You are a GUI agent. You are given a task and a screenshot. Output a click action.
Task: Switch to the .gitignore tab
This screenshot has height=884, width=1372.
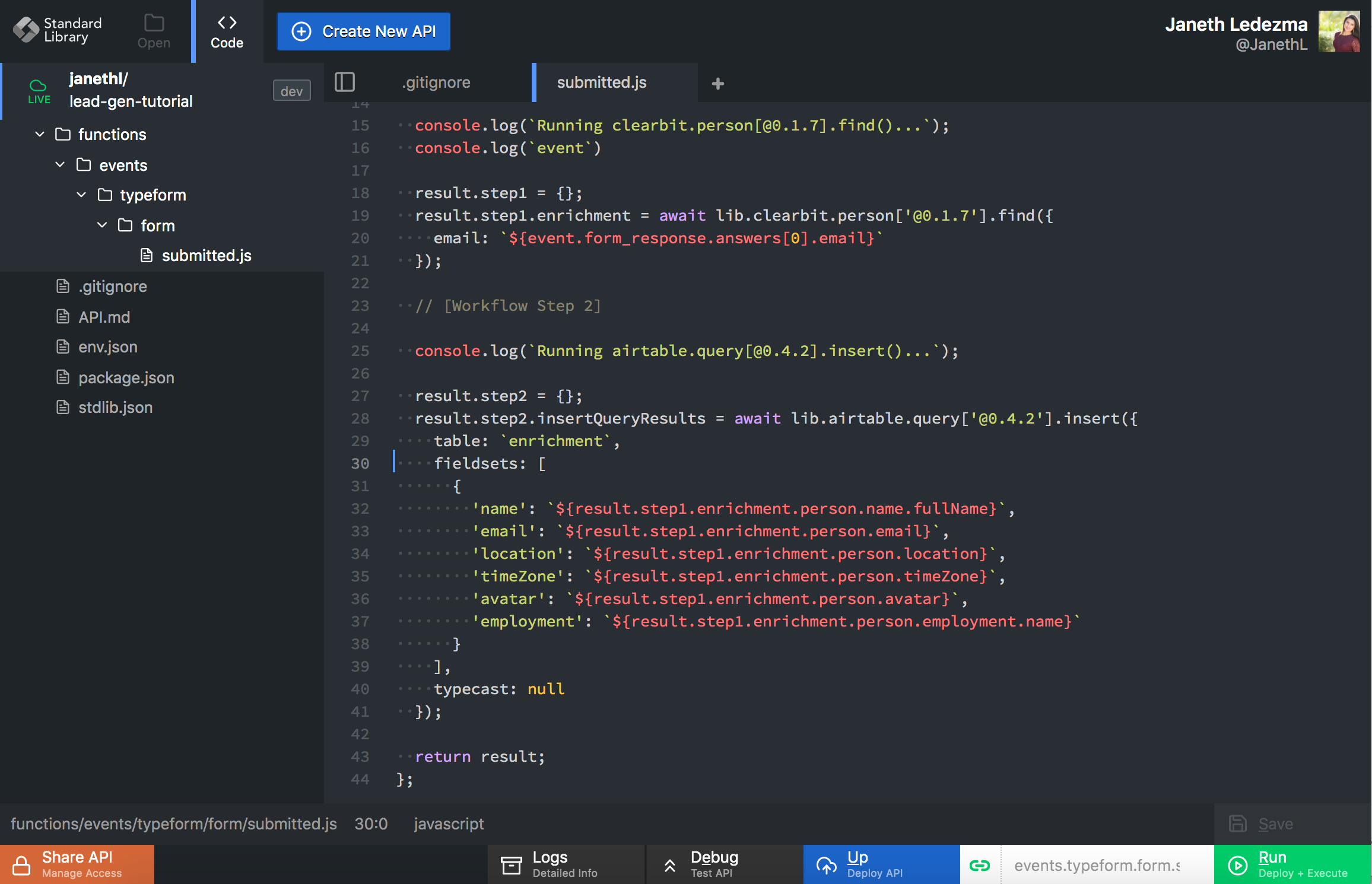436,82
